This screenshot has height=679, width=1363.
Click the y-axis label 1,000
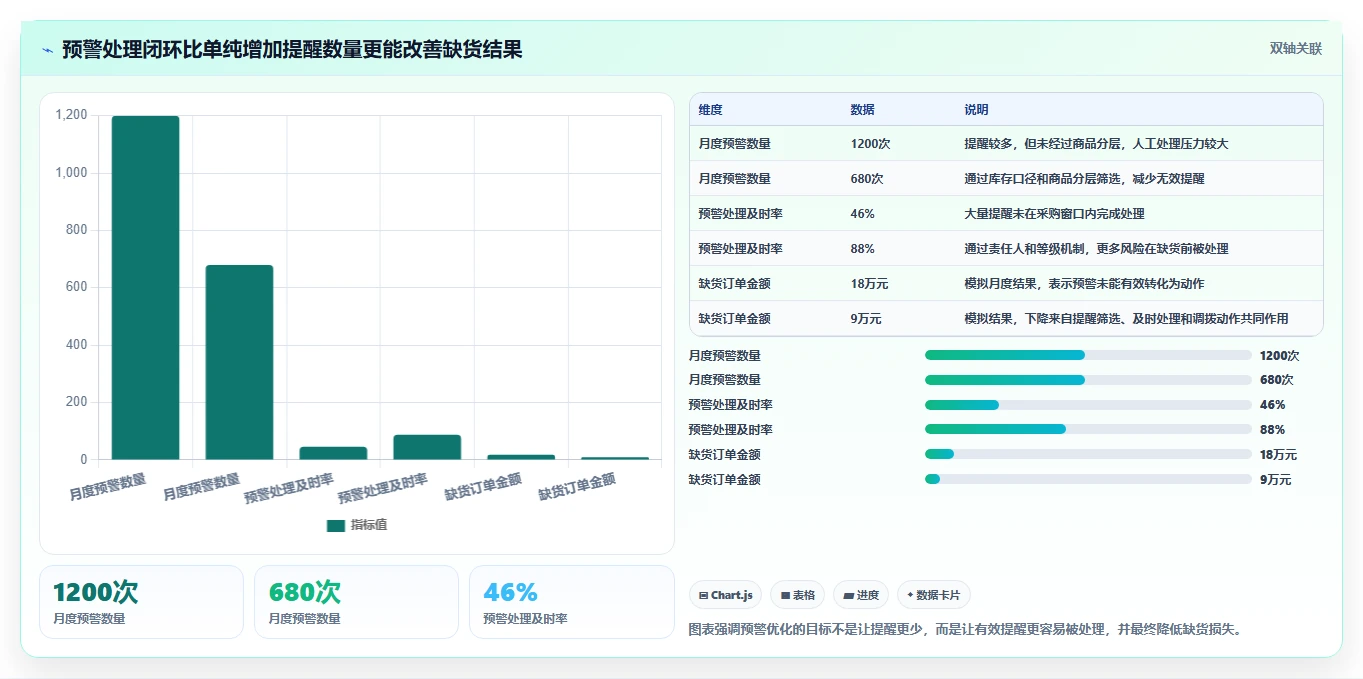click(71, 173)
